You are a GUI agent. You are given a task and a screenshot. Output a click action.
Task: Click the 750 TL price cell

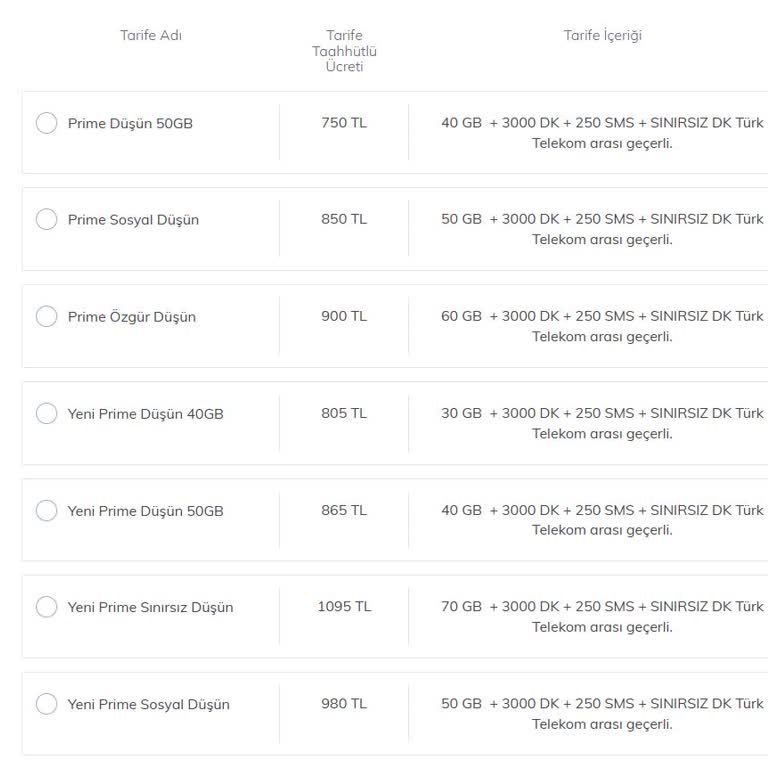tap(344, 123)
